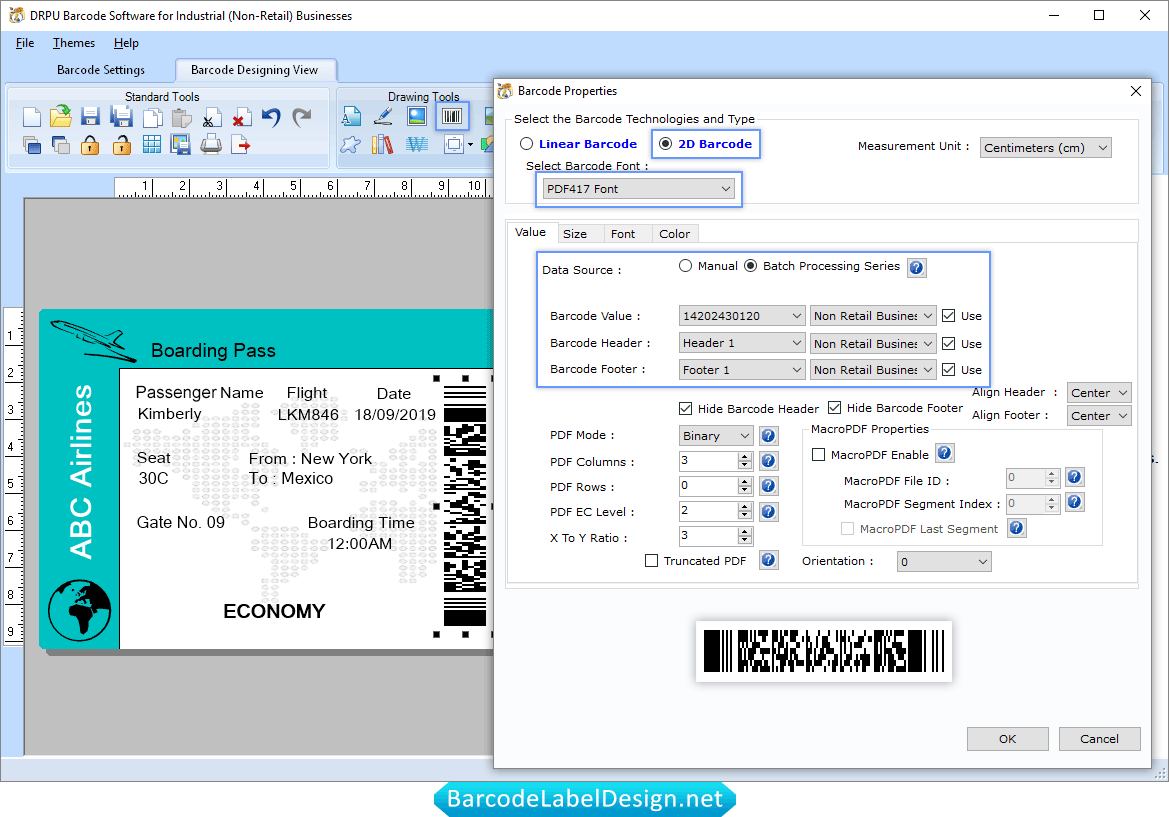The width and height of the screenshot is (1169, 817).
Task: Toggle the Use checkbox for Barcode Footer
Action: click(948, 370)
